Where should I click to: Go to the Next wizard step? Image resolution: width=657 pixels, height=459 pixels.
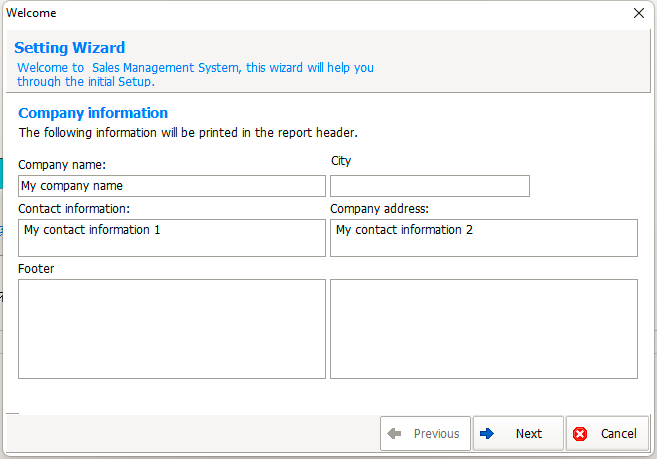(x=518, y=433)
